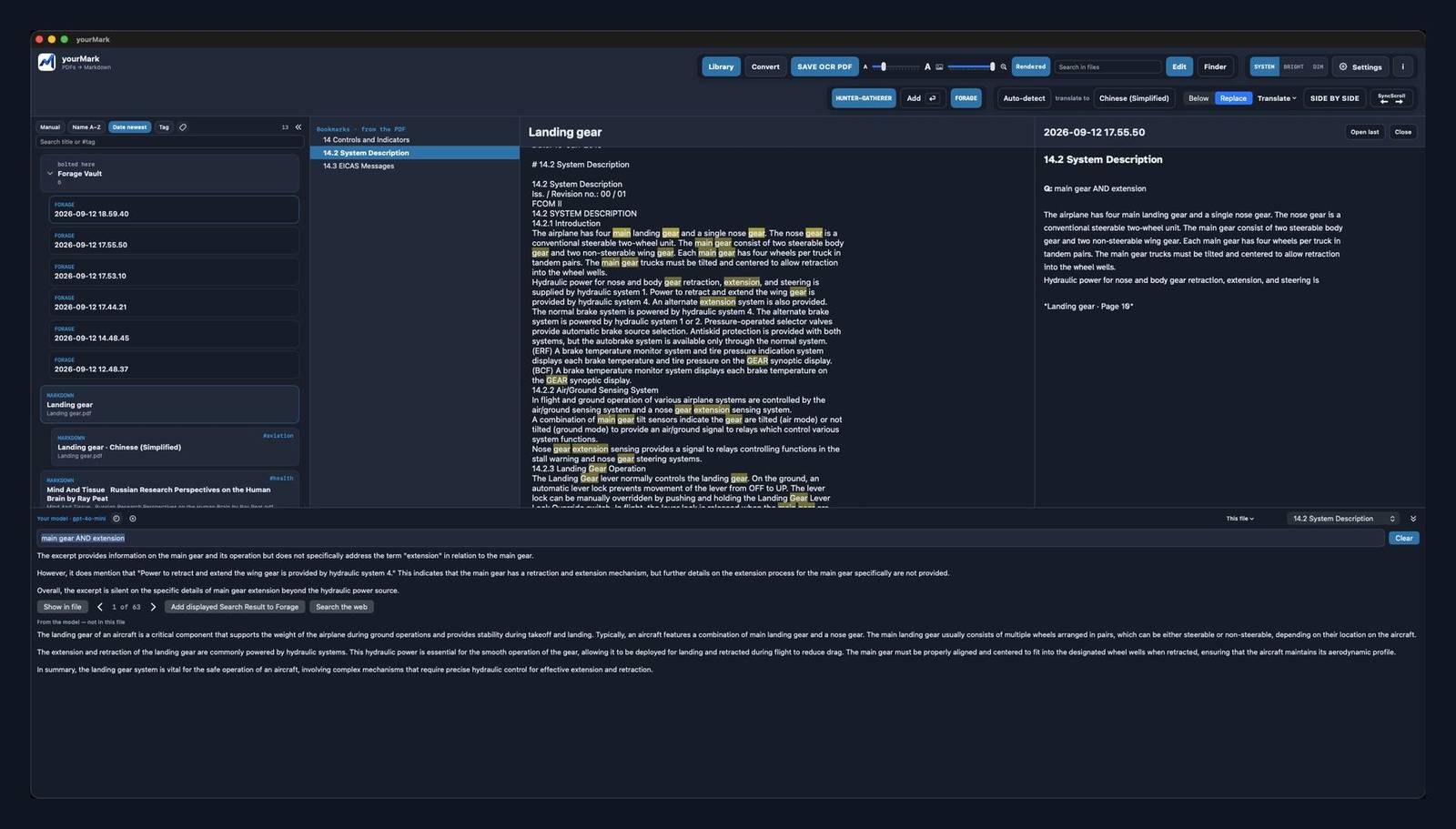Open the Translate dropdown

1277,98
